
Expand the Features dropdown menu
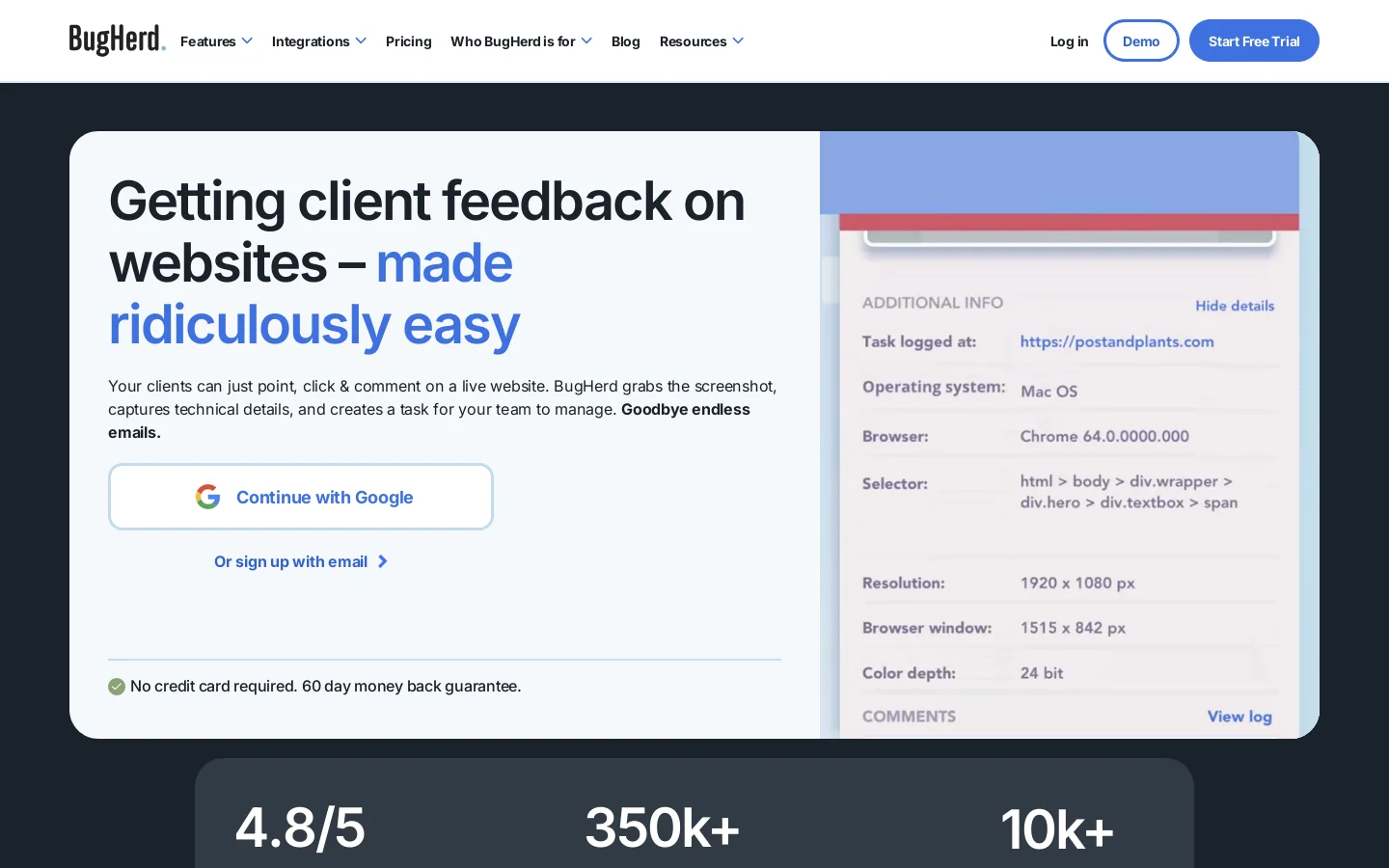[x=216, y=41]
